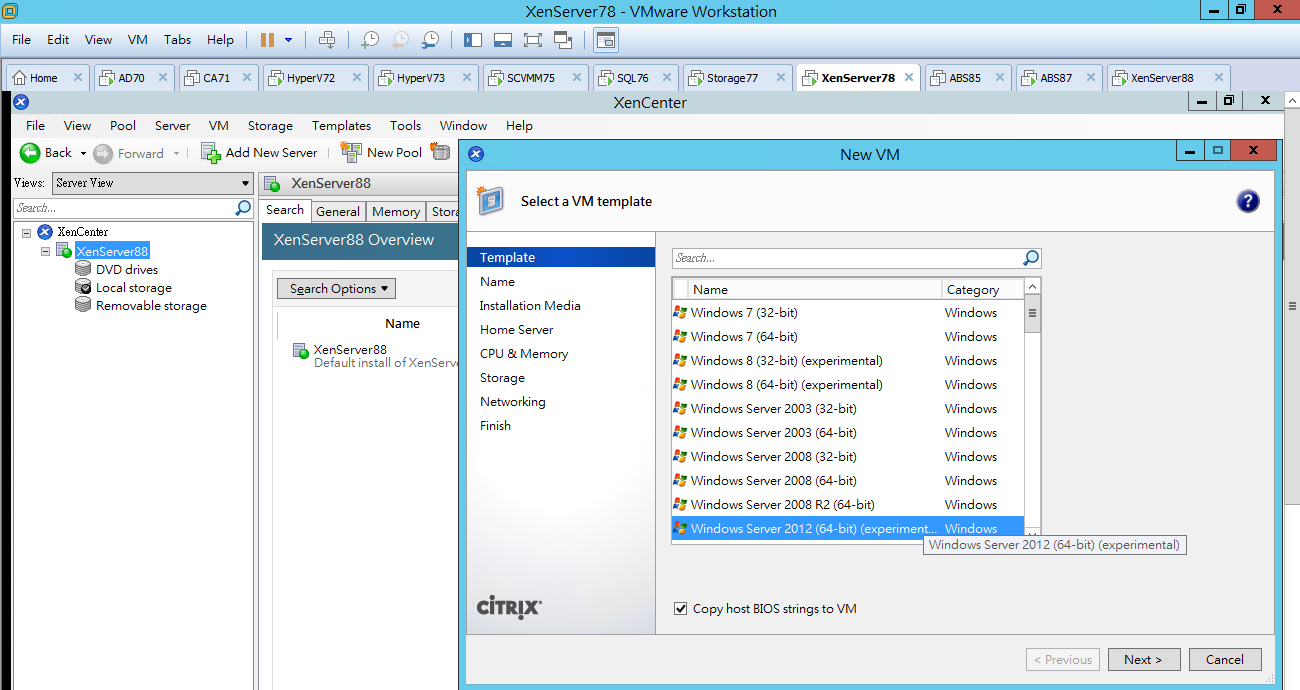The image size is (1300, 690).
Task: Click the Next button in New VM wizard
Action: coord(1143,660)
